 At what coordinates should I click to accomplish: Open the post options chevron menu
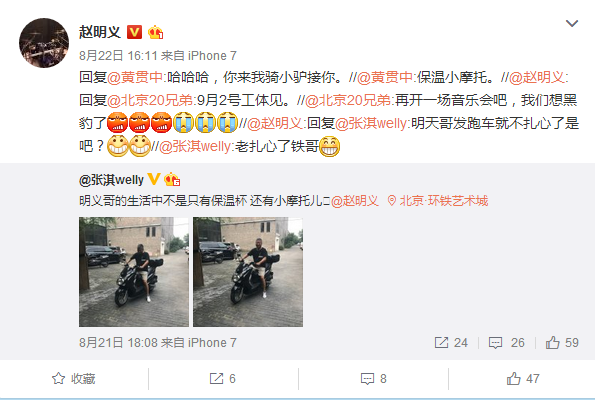[x=571, y=24]
